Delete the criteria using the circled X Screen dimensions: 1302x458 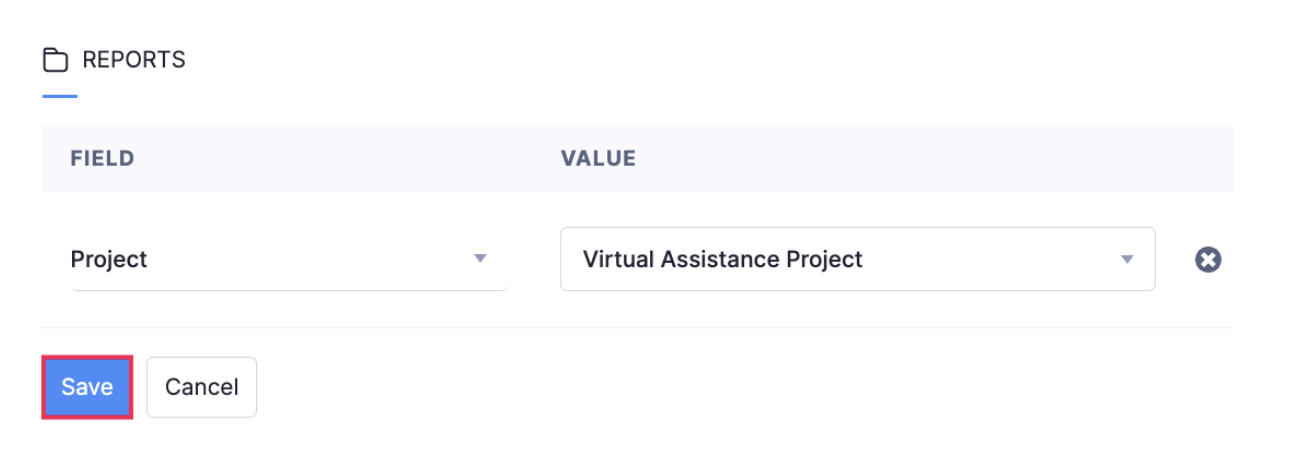pyautogui.click(x=1208, y=260)
